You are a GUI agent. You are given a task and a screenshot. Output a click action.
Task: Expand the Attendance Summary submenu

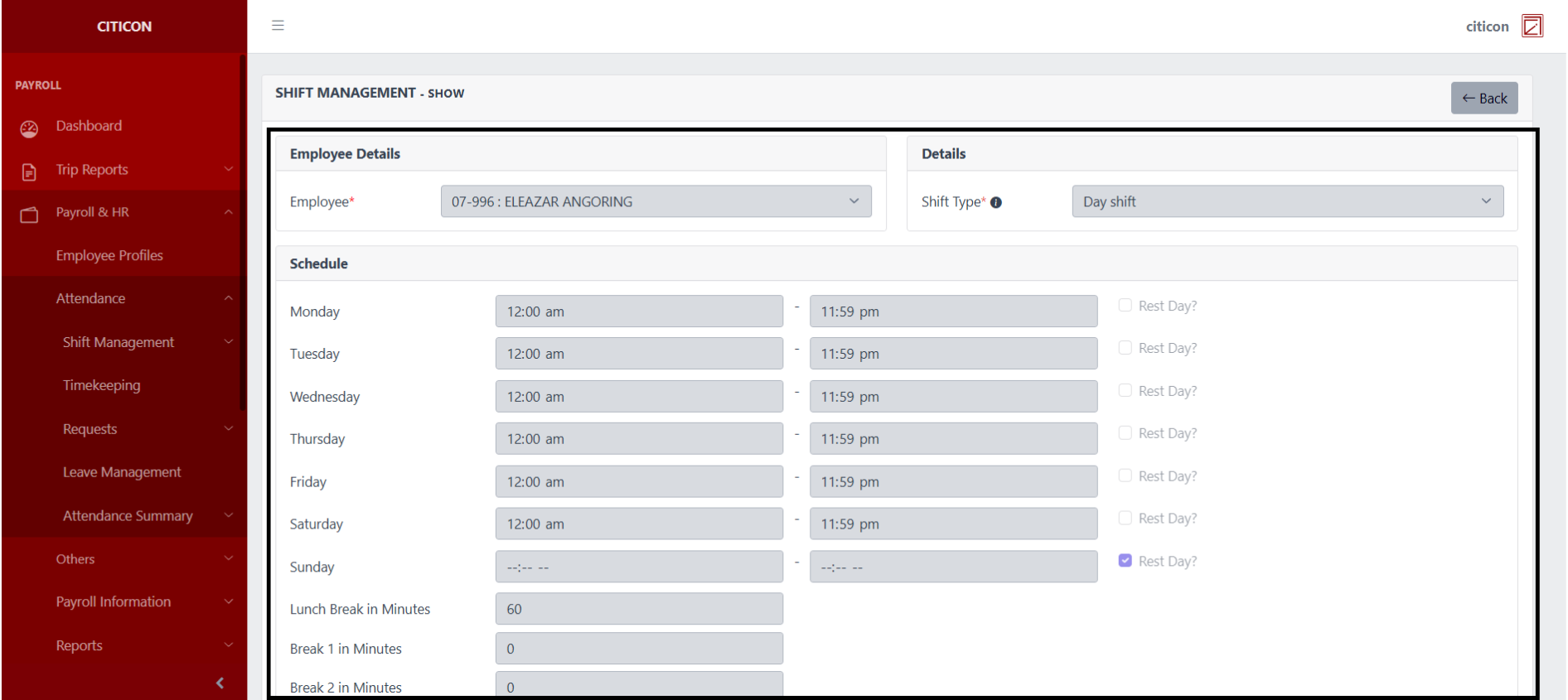pyautogui.click(x=128, y=515)
